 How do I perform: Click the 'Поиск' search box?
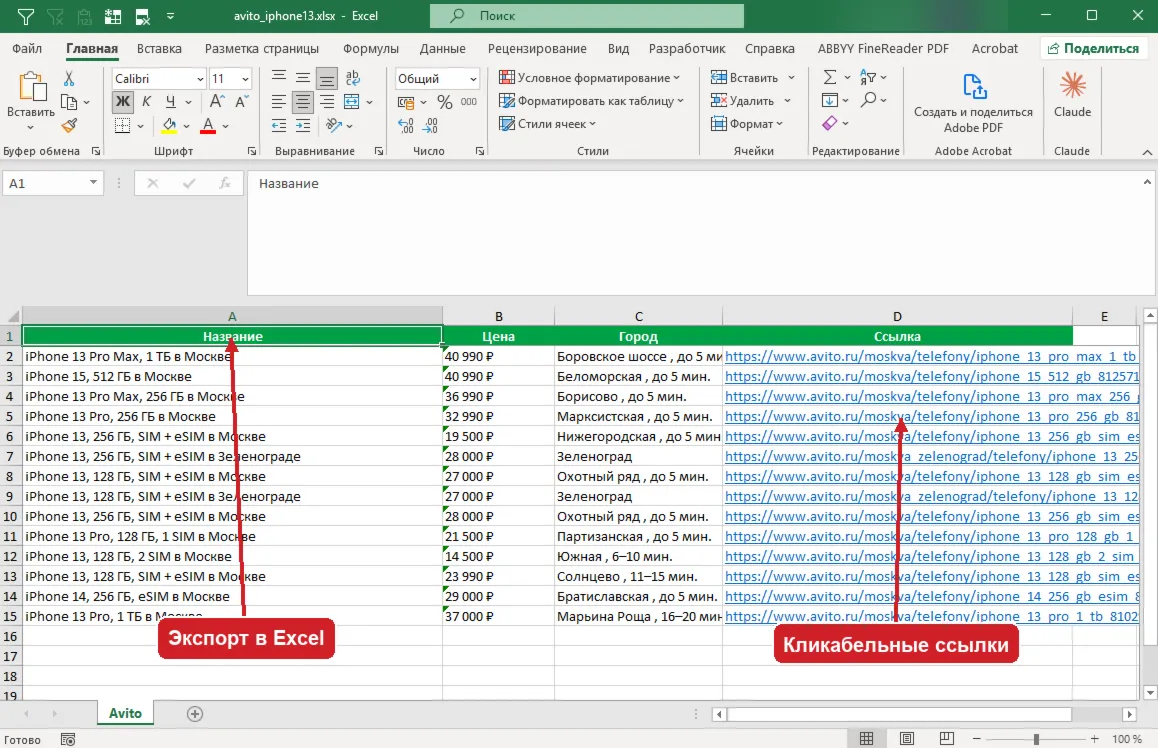587,16
